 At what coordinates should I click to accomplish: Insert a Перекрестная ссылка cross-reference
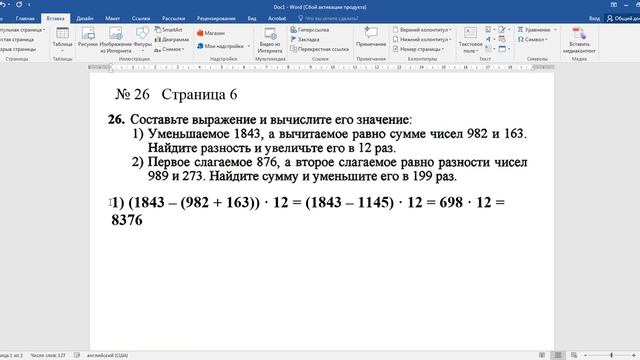click(320, 49)
